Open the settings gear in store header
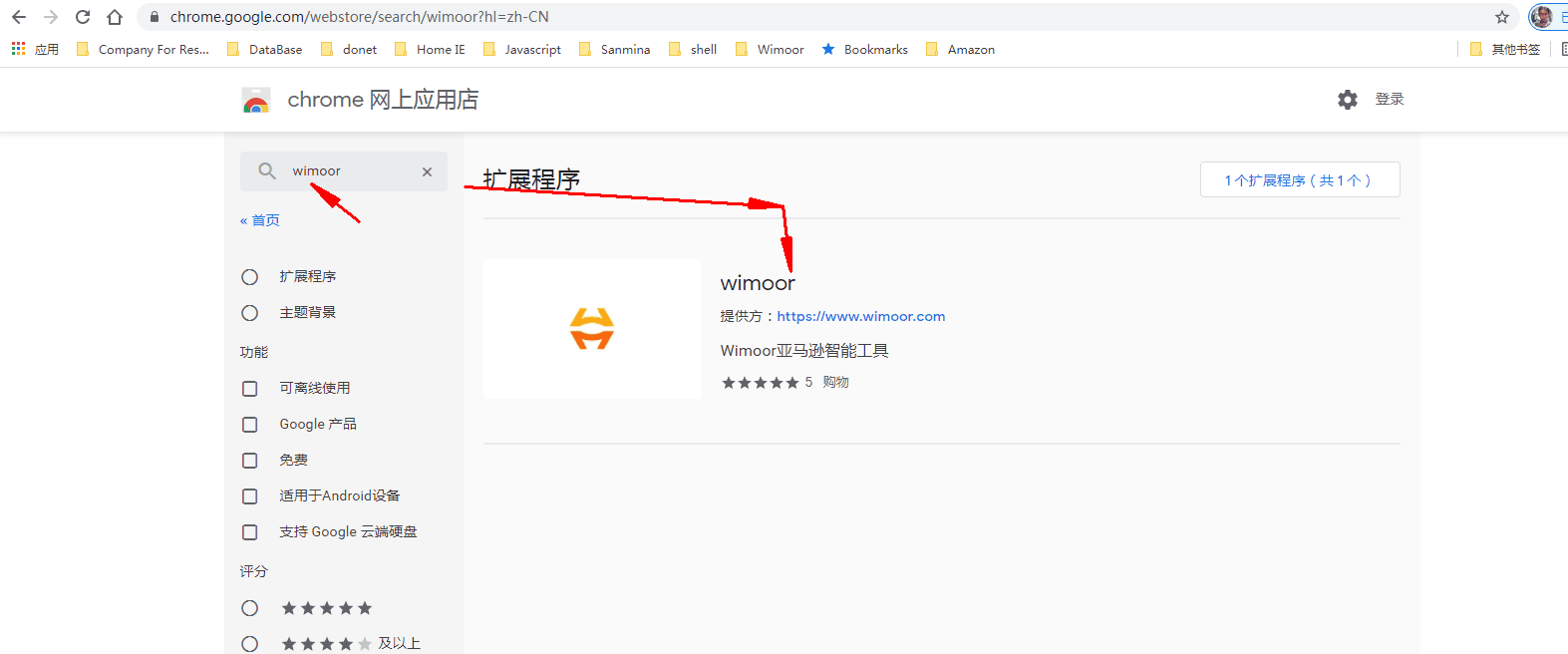Image resolution: width=1568 pixels, height=654 pixels. [1348, 99]
